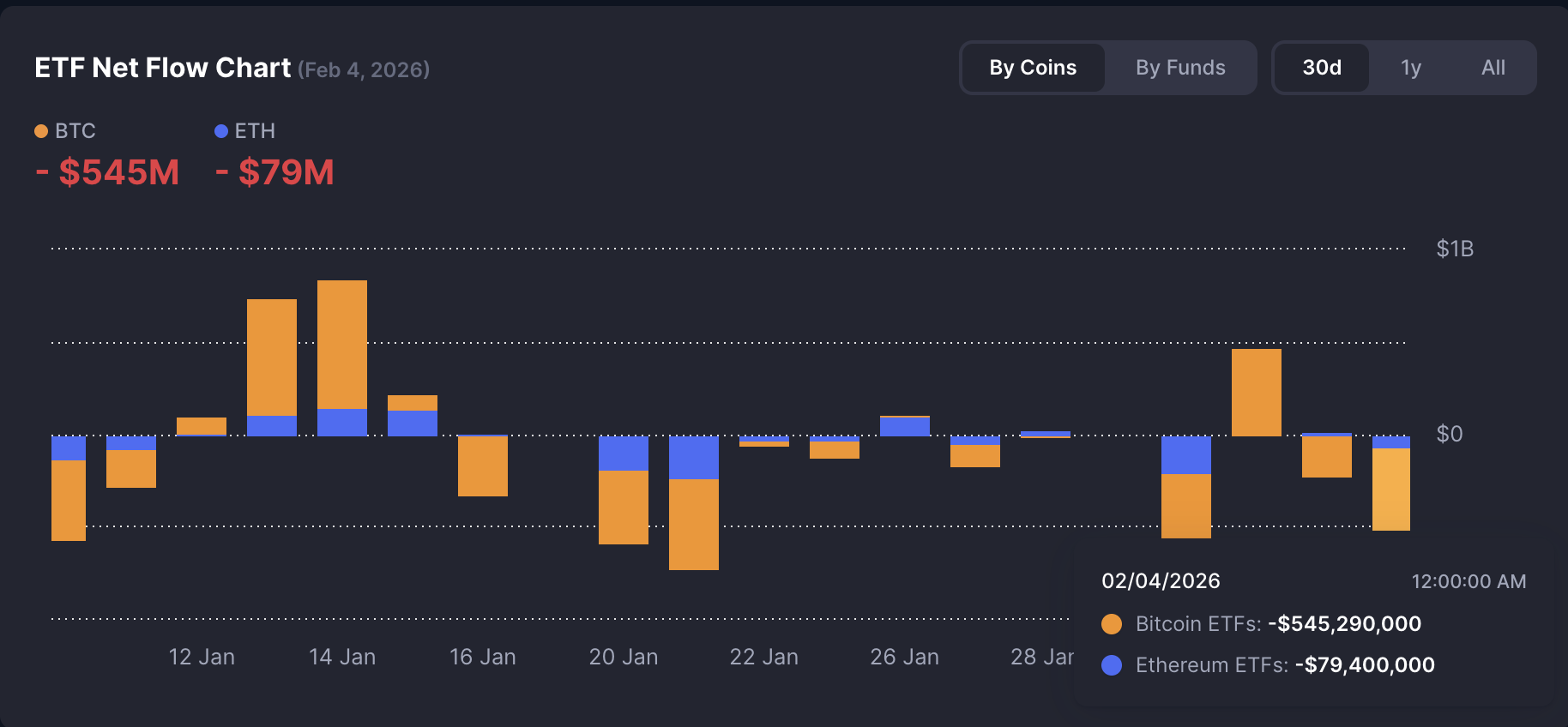The height and width of the screenshot is (727, 1568).
Task: Click the $1B y-axis label
Action: (1455, 249)
